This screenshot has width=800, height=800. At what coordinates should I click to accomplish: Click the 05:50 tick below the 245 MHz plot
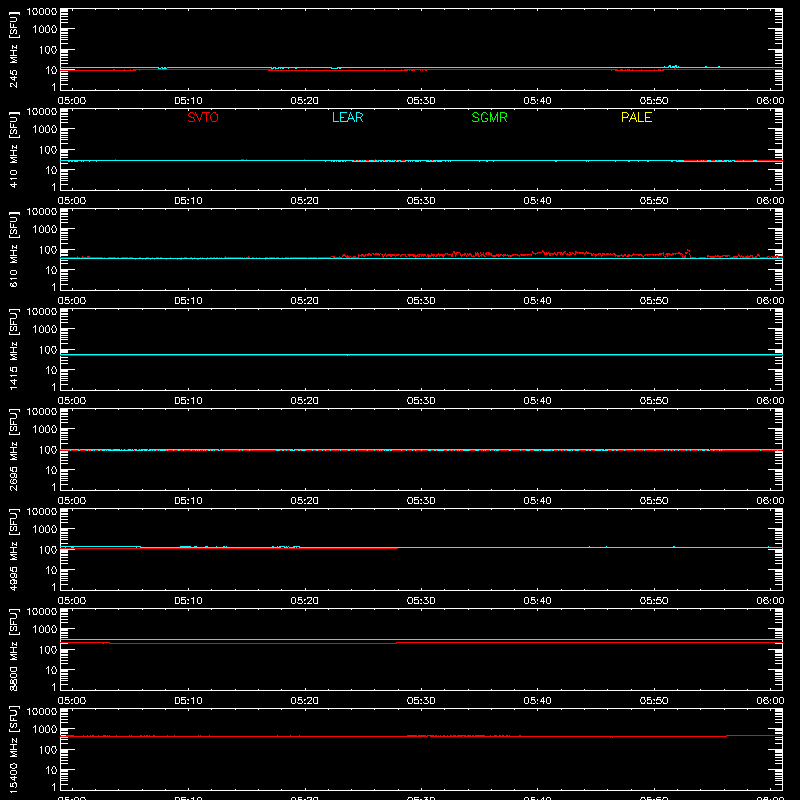pyautogui.click(x=654, y=101)
